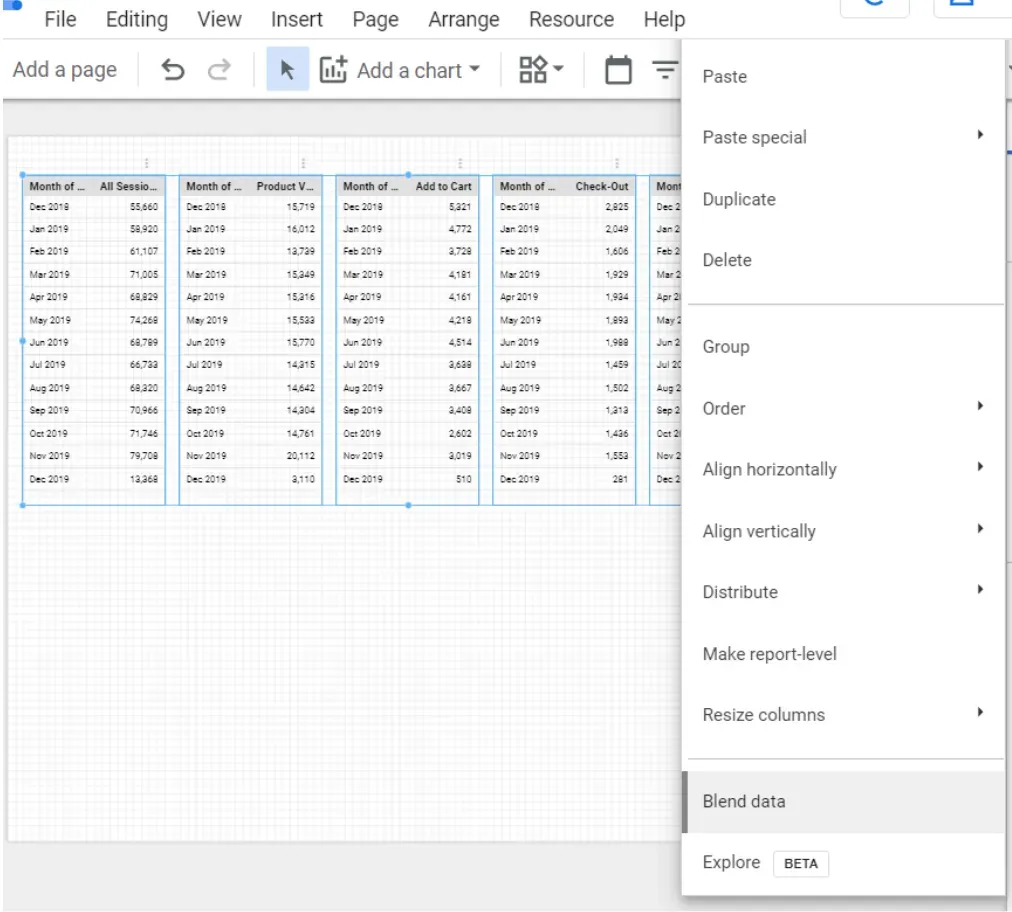Open the Page menu
Image resolution: width=1012 pixels, height=912 pixels.
376,19
